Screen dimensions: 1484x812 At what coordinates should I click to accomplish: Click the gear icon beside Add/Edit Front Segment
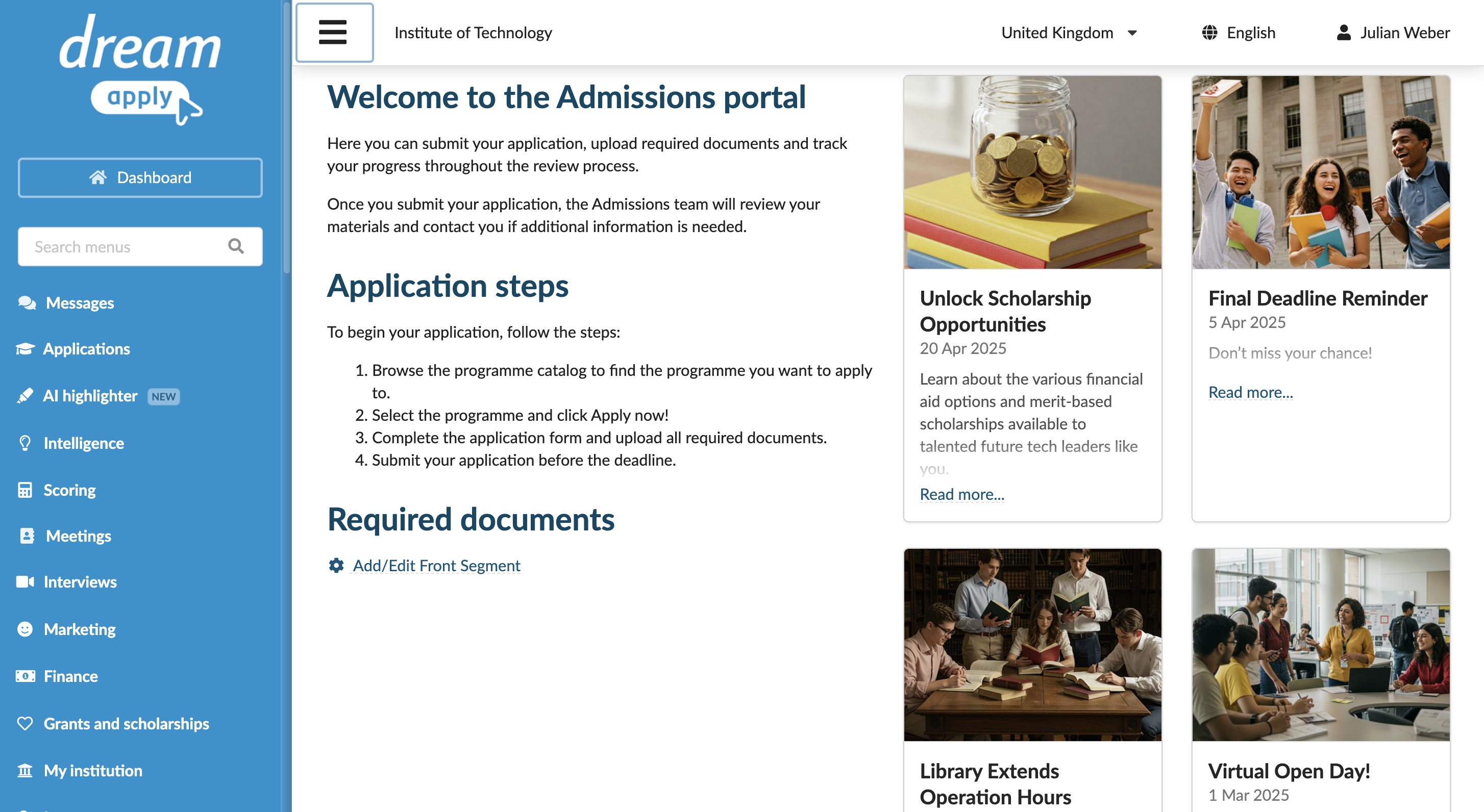click(336, 566)
